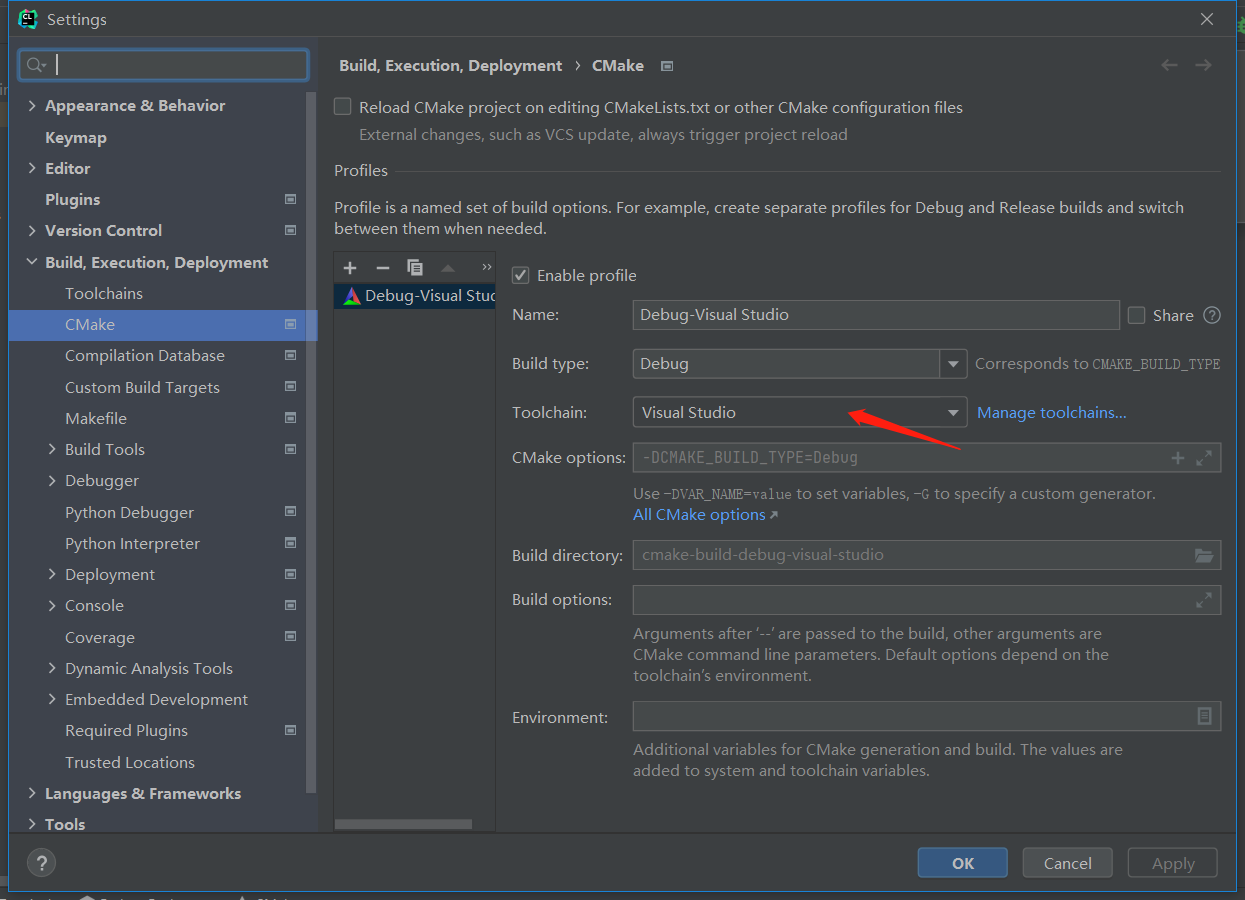
Task: Toggle the Enable profile checkbox
Action: [x=521, y=275]
